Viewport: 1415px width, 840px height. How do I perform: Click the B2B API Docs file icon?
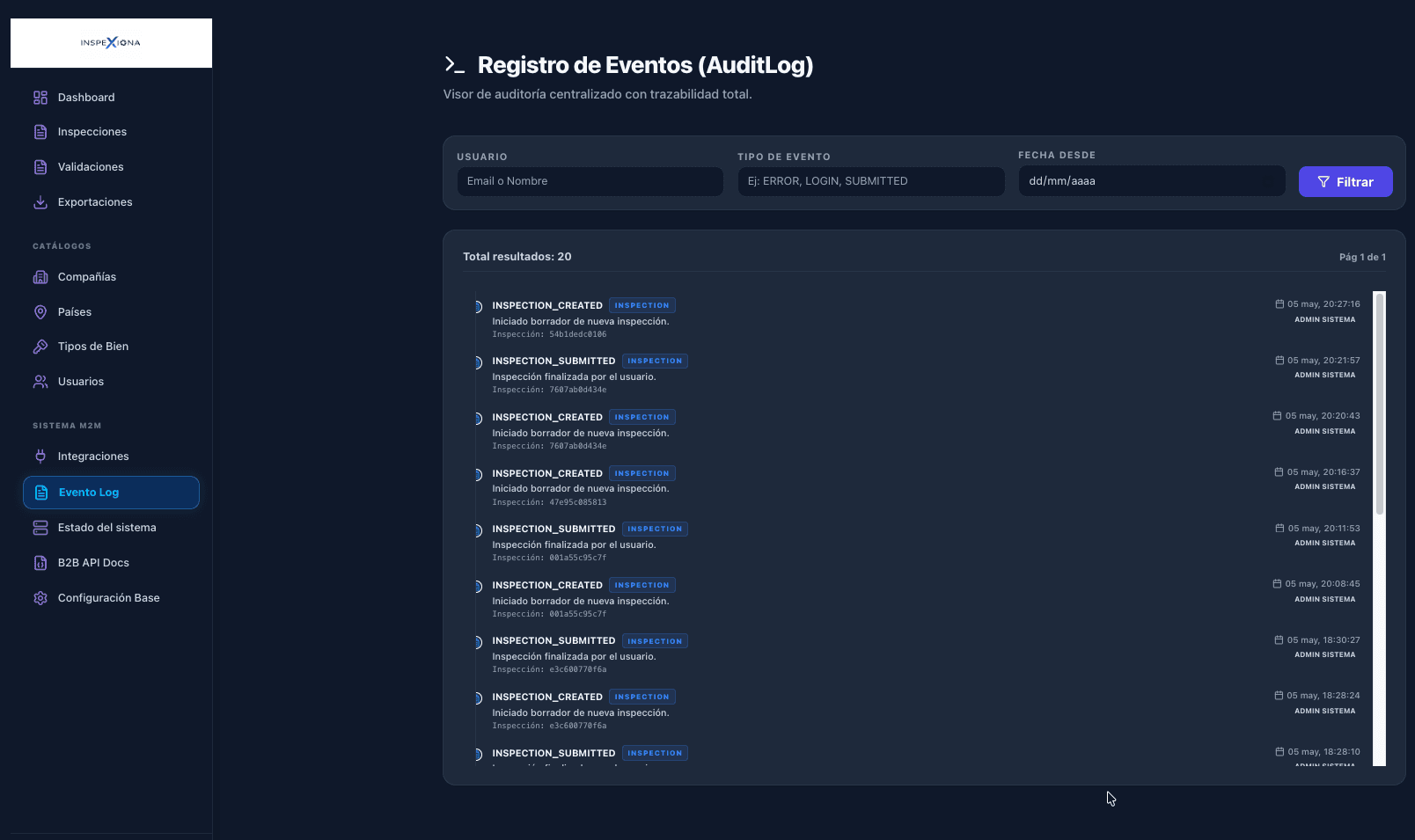[40, 563]
